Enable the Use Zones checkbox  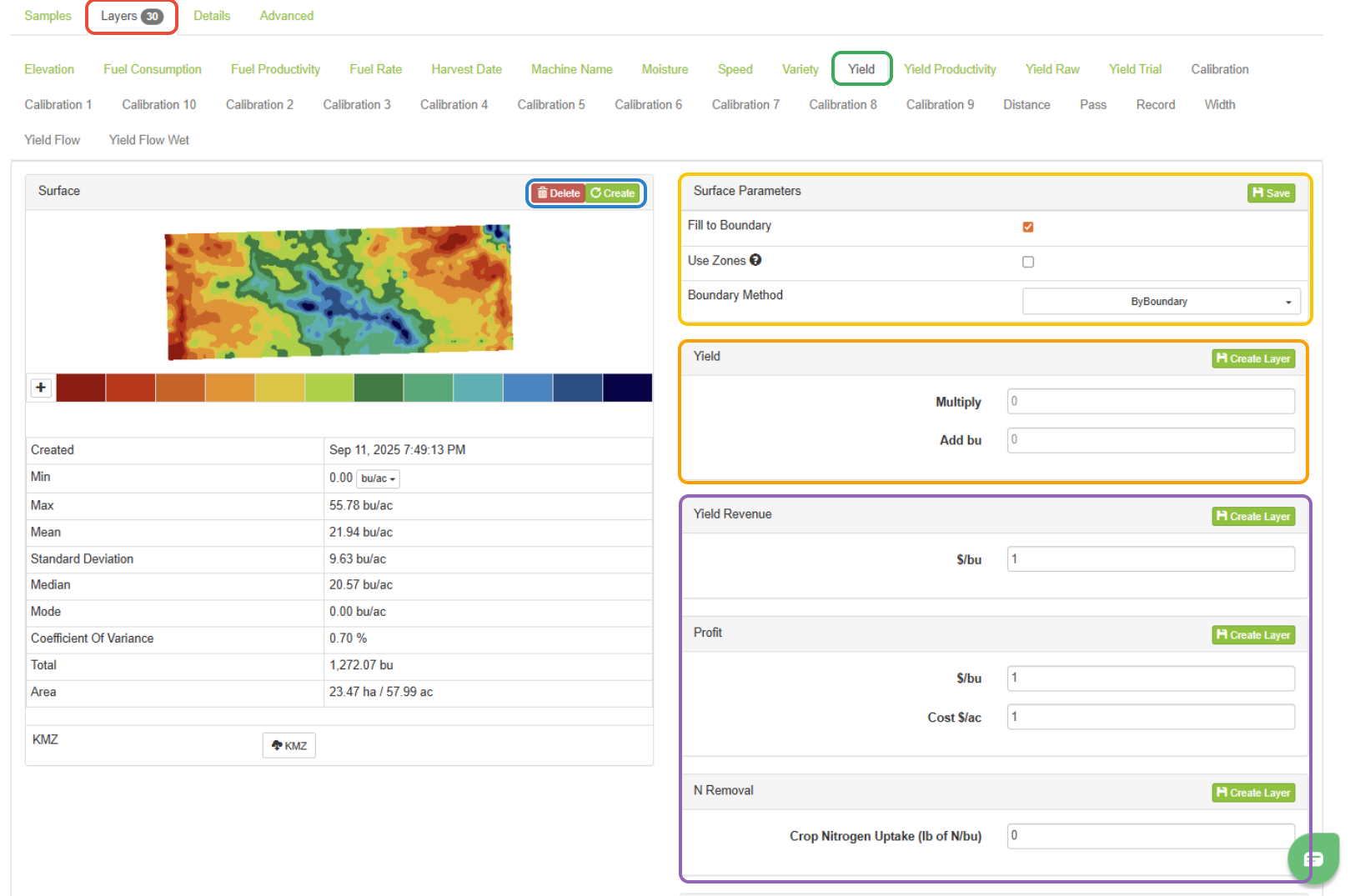[x=1028, y=262]
